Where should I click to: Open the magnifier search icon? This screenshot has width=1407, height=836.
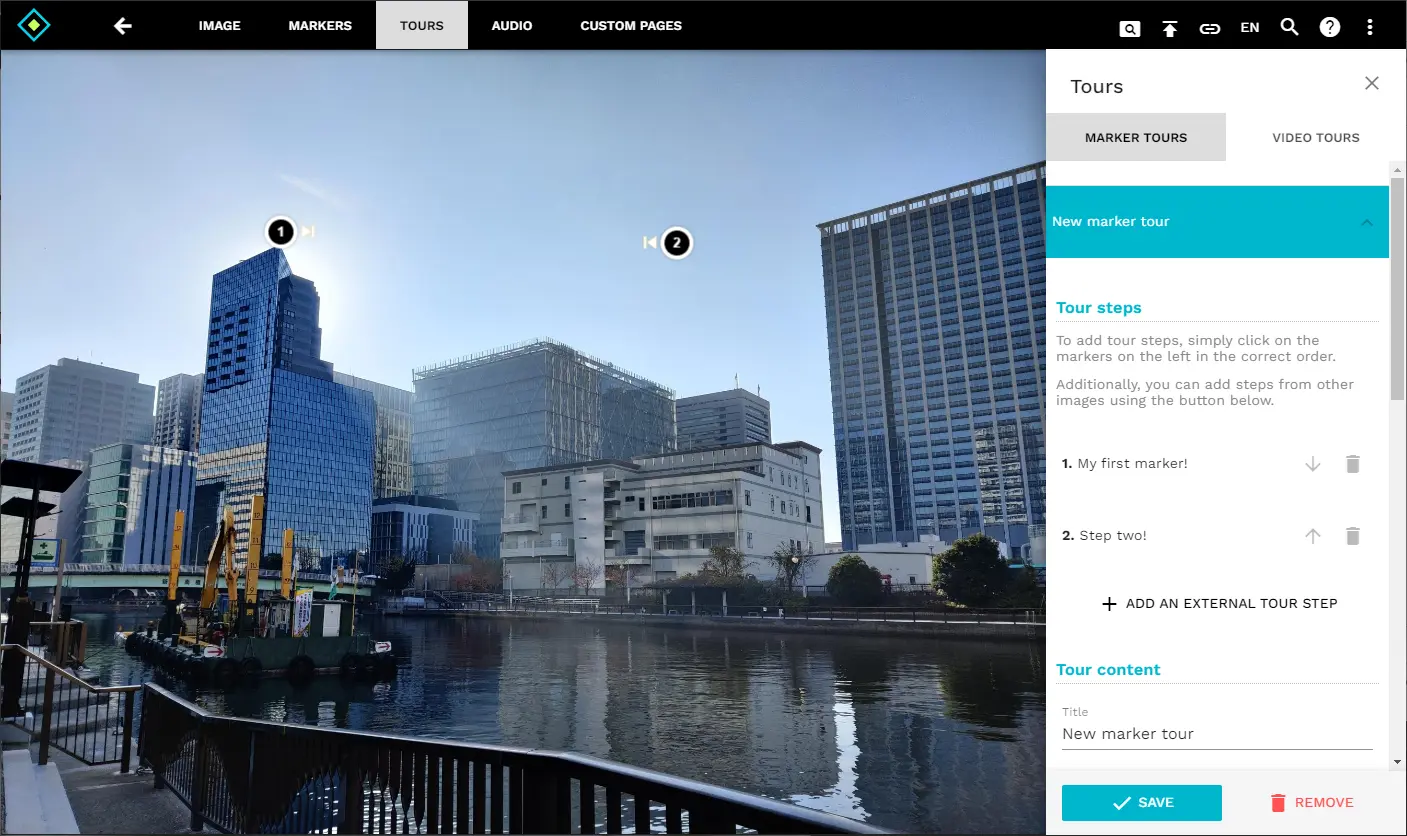coord(1290,27)
